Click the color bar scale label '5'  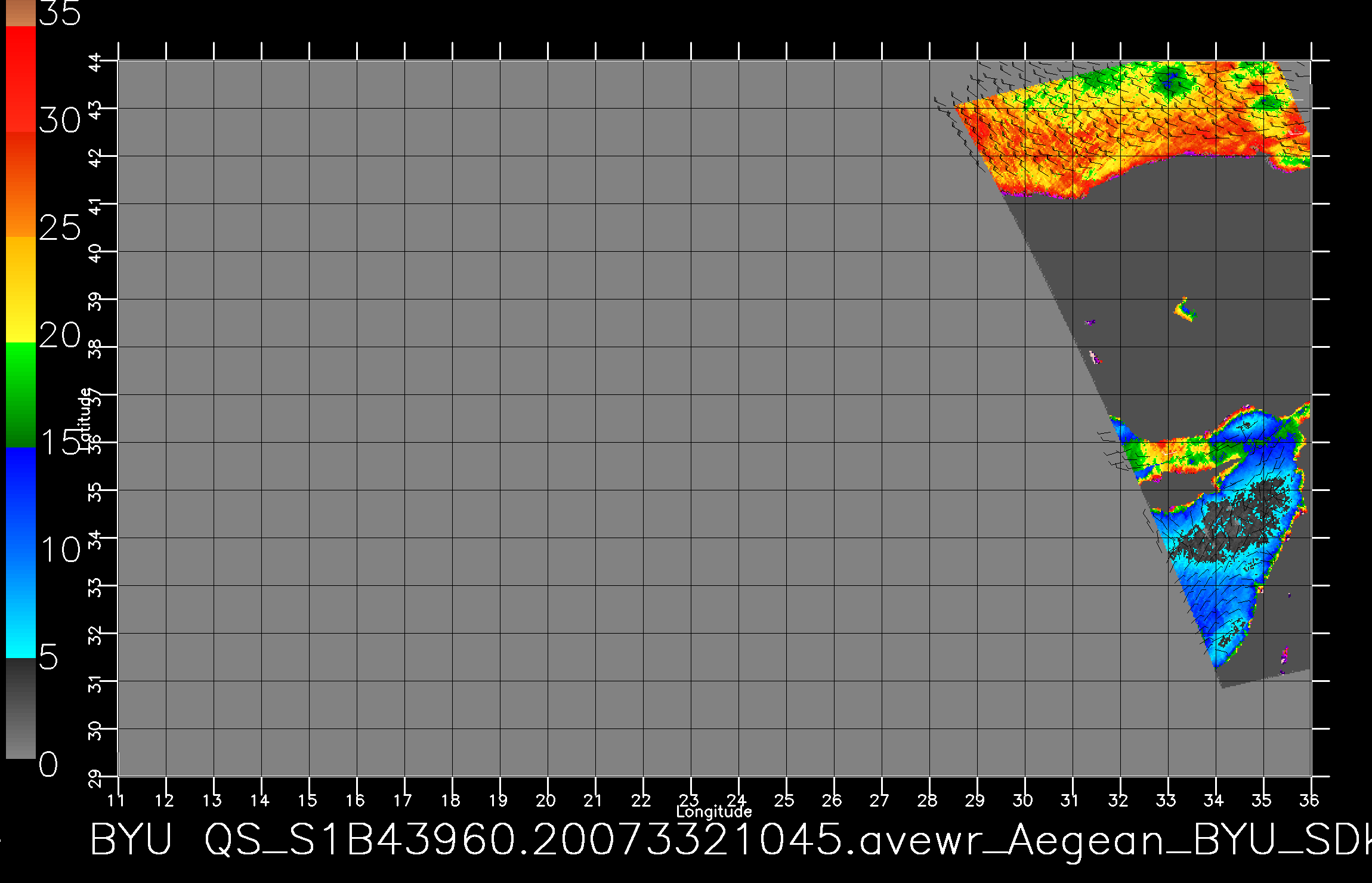[x=49, y=657]
